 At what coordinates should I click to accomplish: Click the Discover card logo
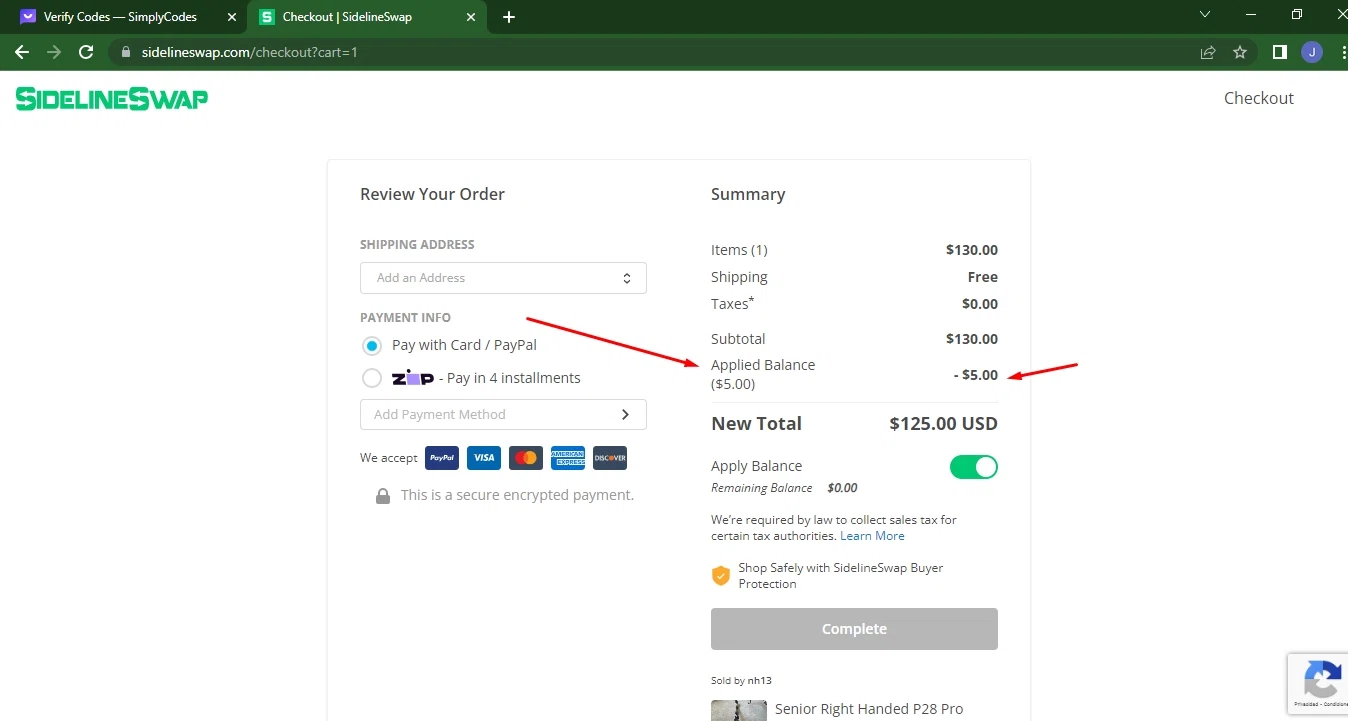(610, 458)
